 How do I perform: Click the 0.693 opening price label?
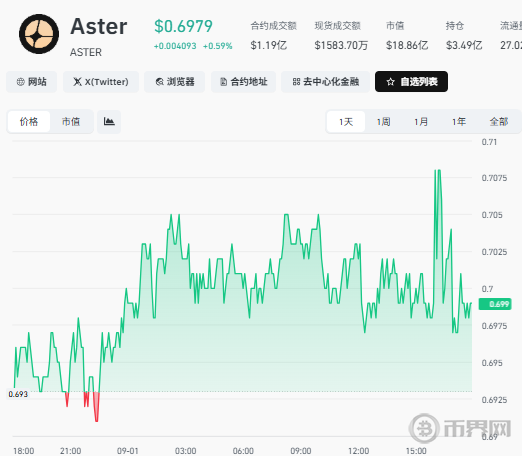18,394
